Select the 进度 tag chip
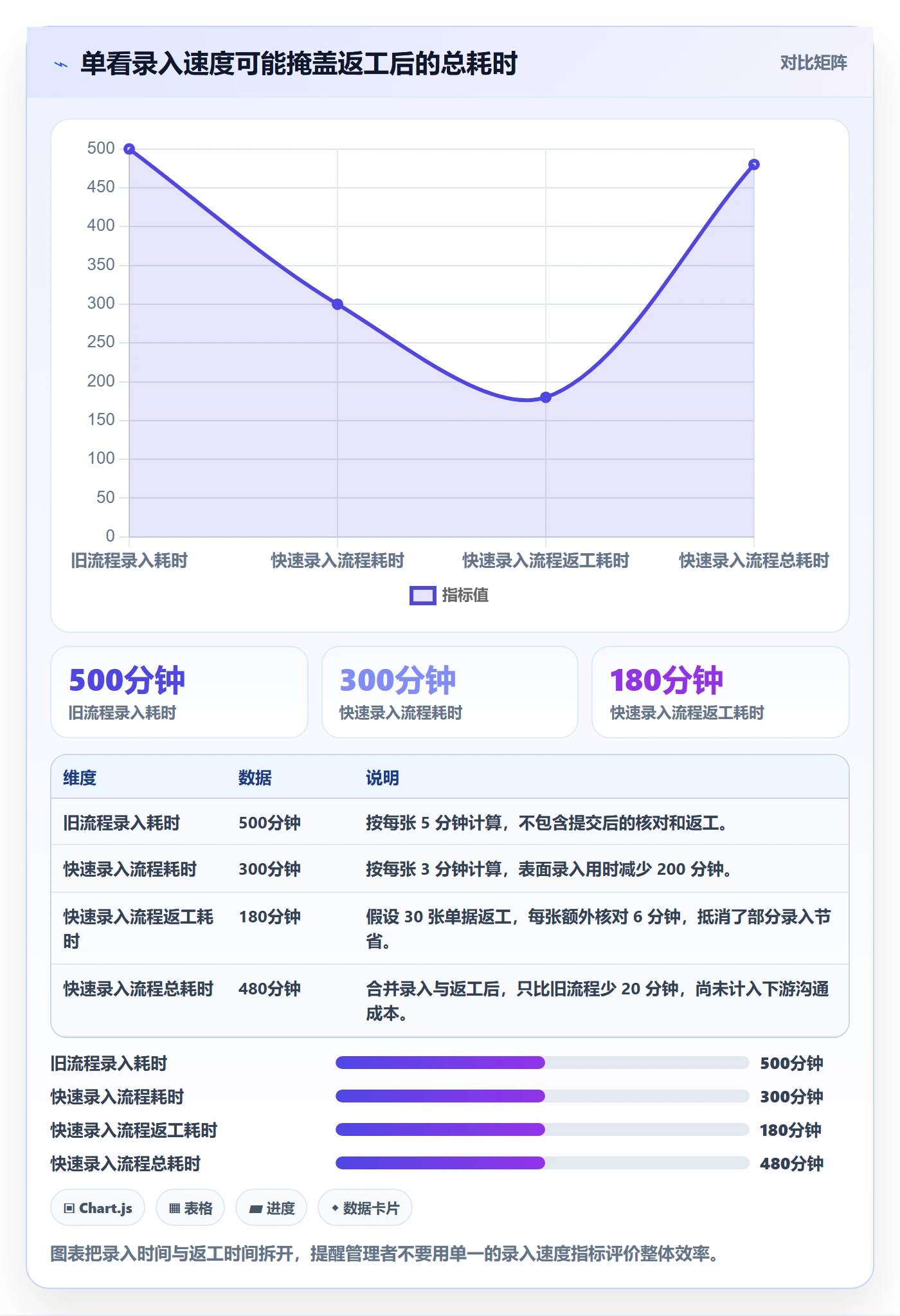The width and height of the screenshot is (900, 1316). tap(271, 1208)
